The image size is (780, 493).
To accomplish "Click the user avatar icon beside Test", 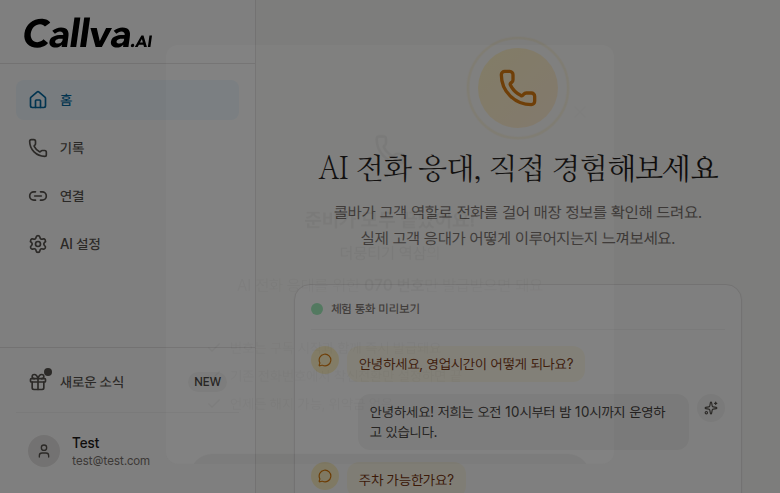I will pyautogui.click(x=44, y=451).
